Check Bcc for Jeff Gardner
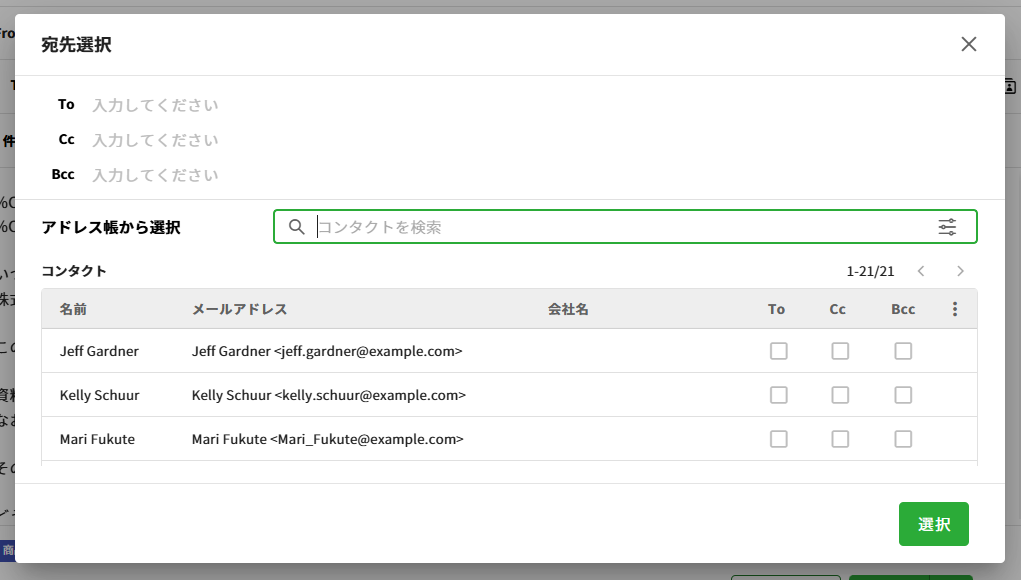The height and width of the screenshot is (580, 1021). tap(903, 351)
